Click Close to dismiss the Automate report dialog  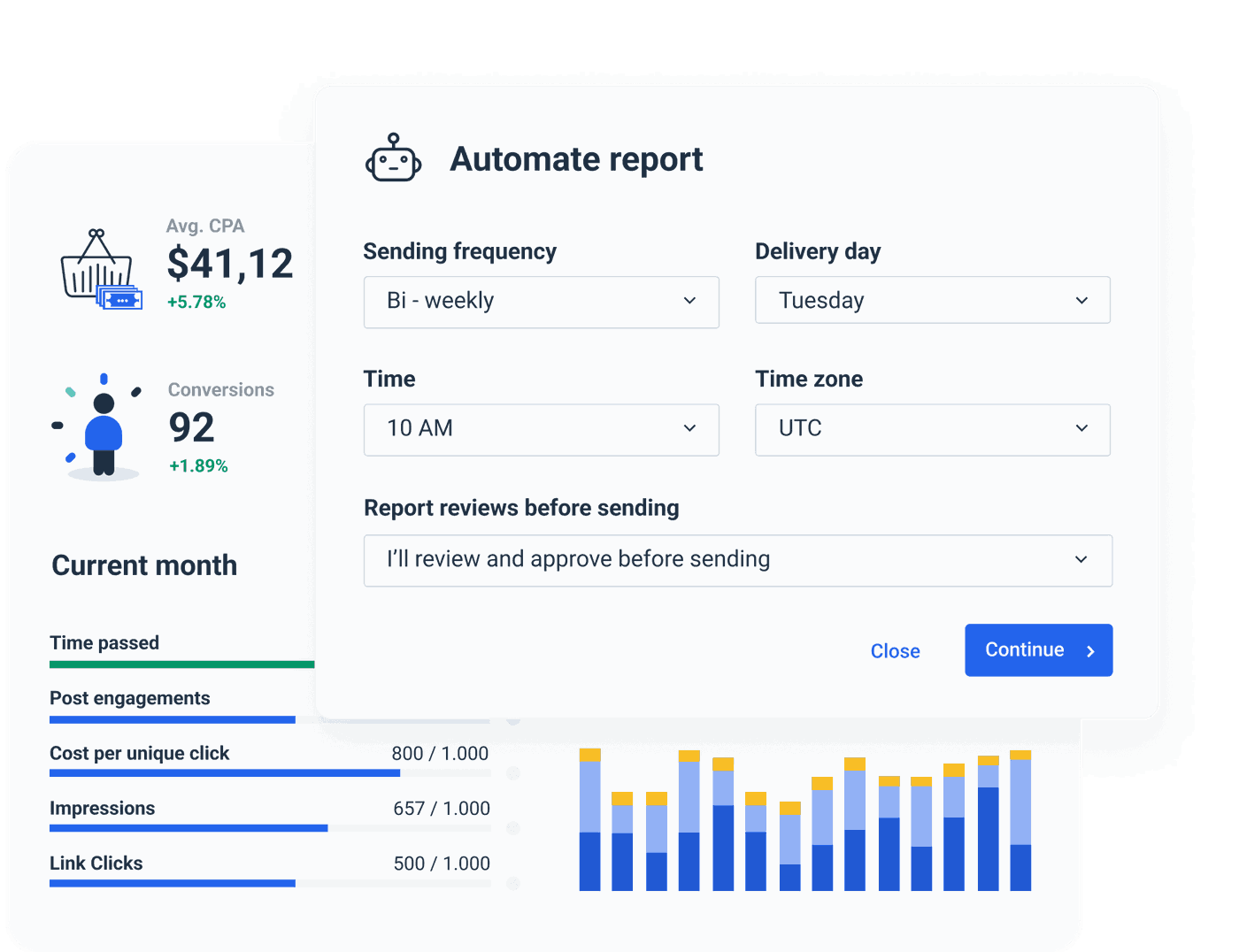(895, 650)
